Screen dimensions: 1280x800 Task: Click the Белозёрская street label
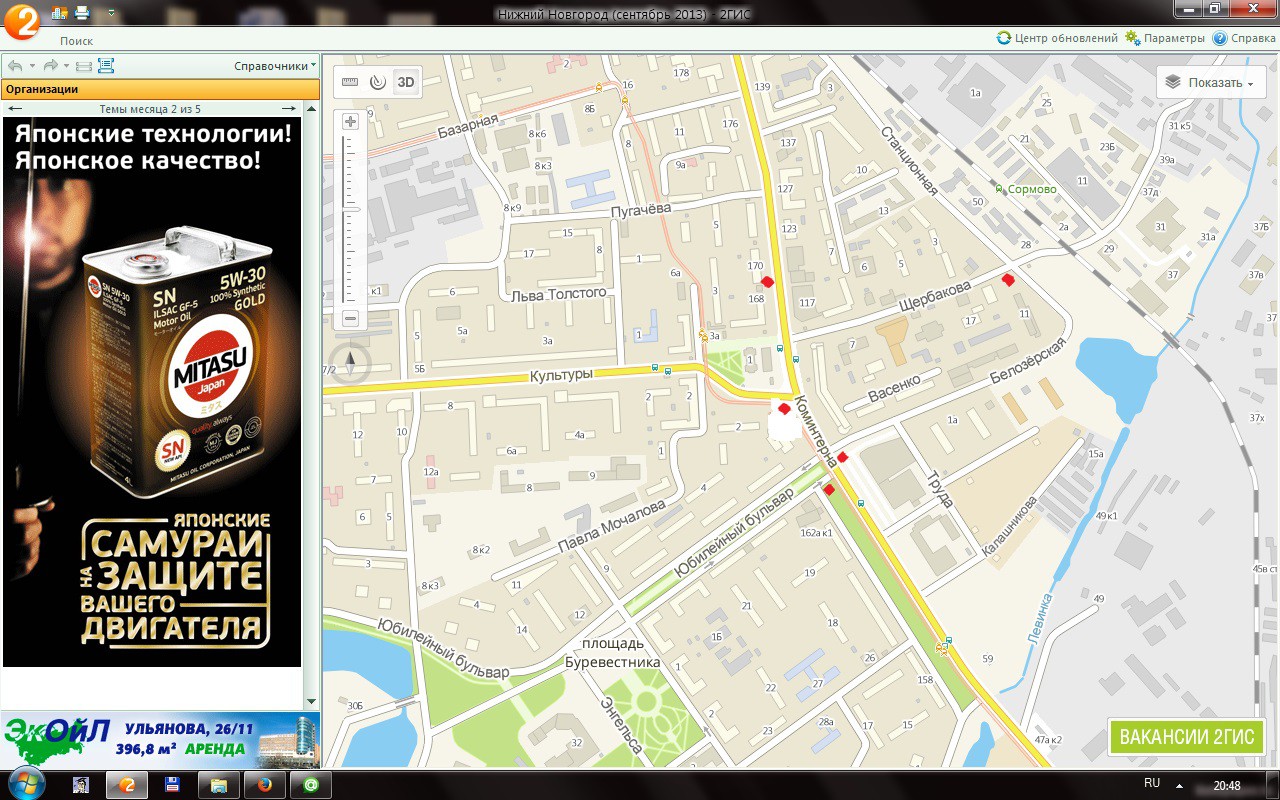[x=1028, y=362]
